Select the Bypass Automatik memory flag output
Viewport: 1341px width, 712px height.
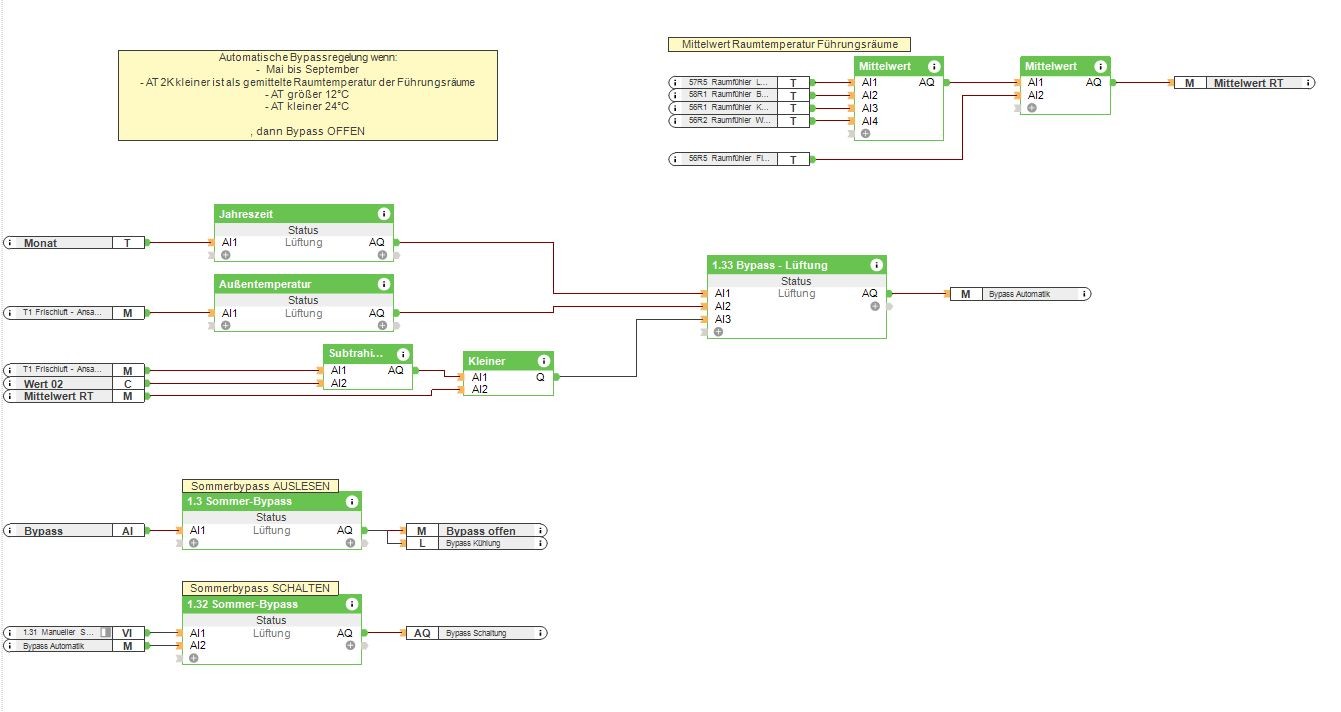click(x=1020, y=294)
